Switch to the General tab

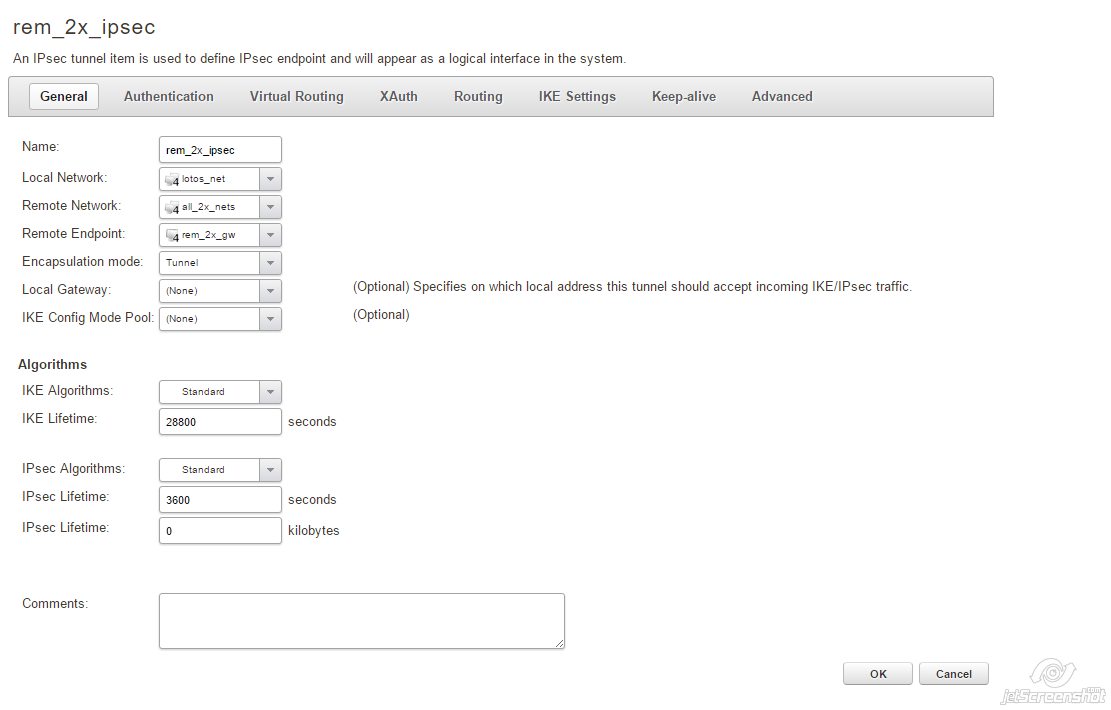point(64,96)
